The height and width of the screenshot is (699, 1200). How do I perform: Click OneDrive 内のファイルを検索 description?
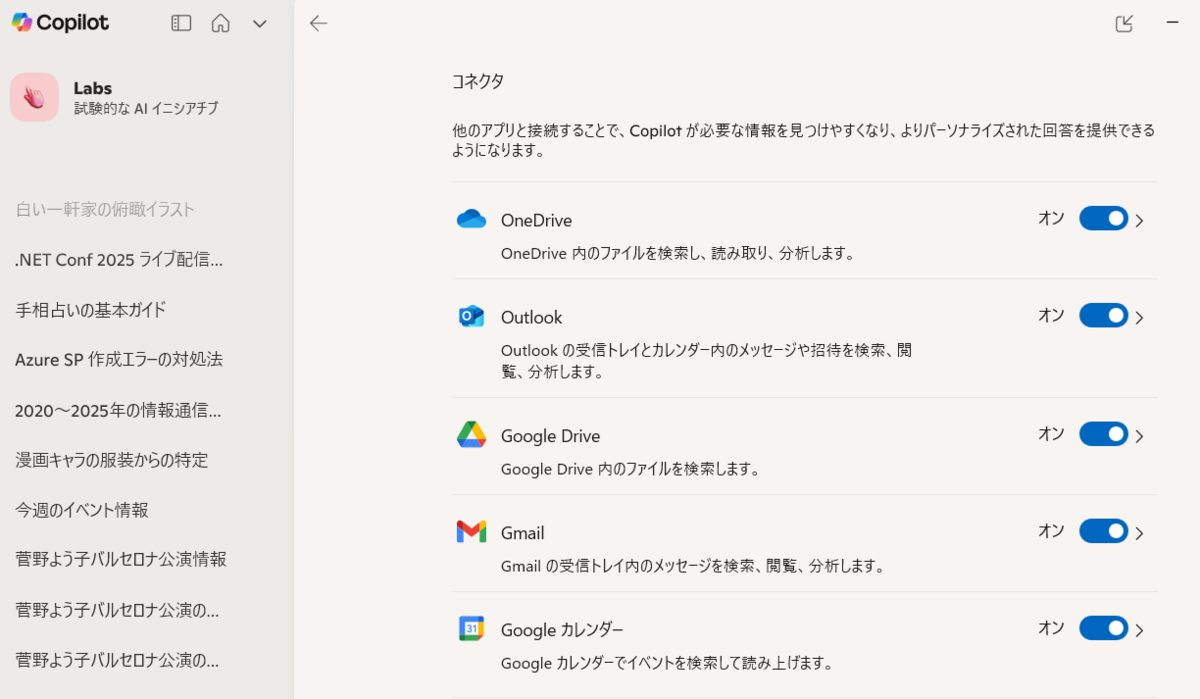[678, 254]
